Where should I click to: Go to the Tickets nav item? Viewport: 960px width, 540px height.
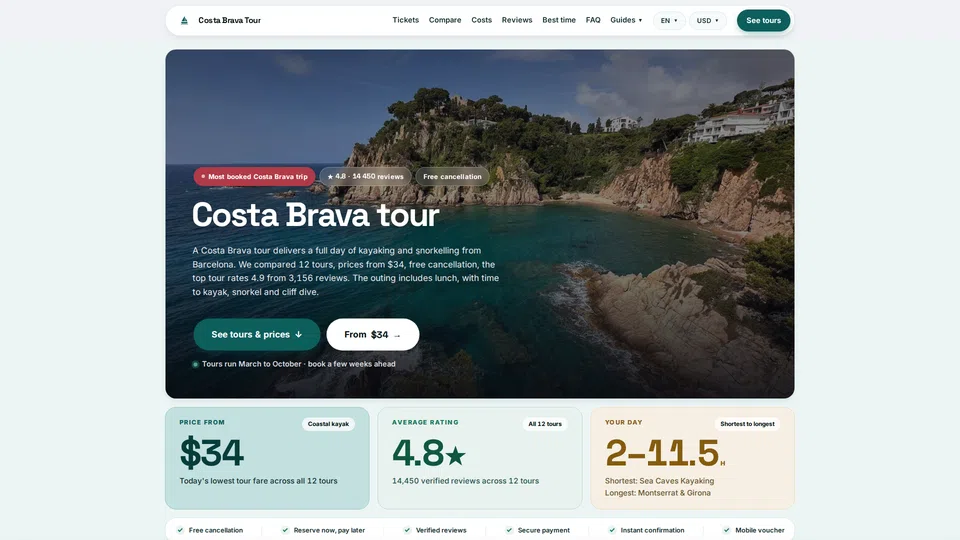point(405,20)
